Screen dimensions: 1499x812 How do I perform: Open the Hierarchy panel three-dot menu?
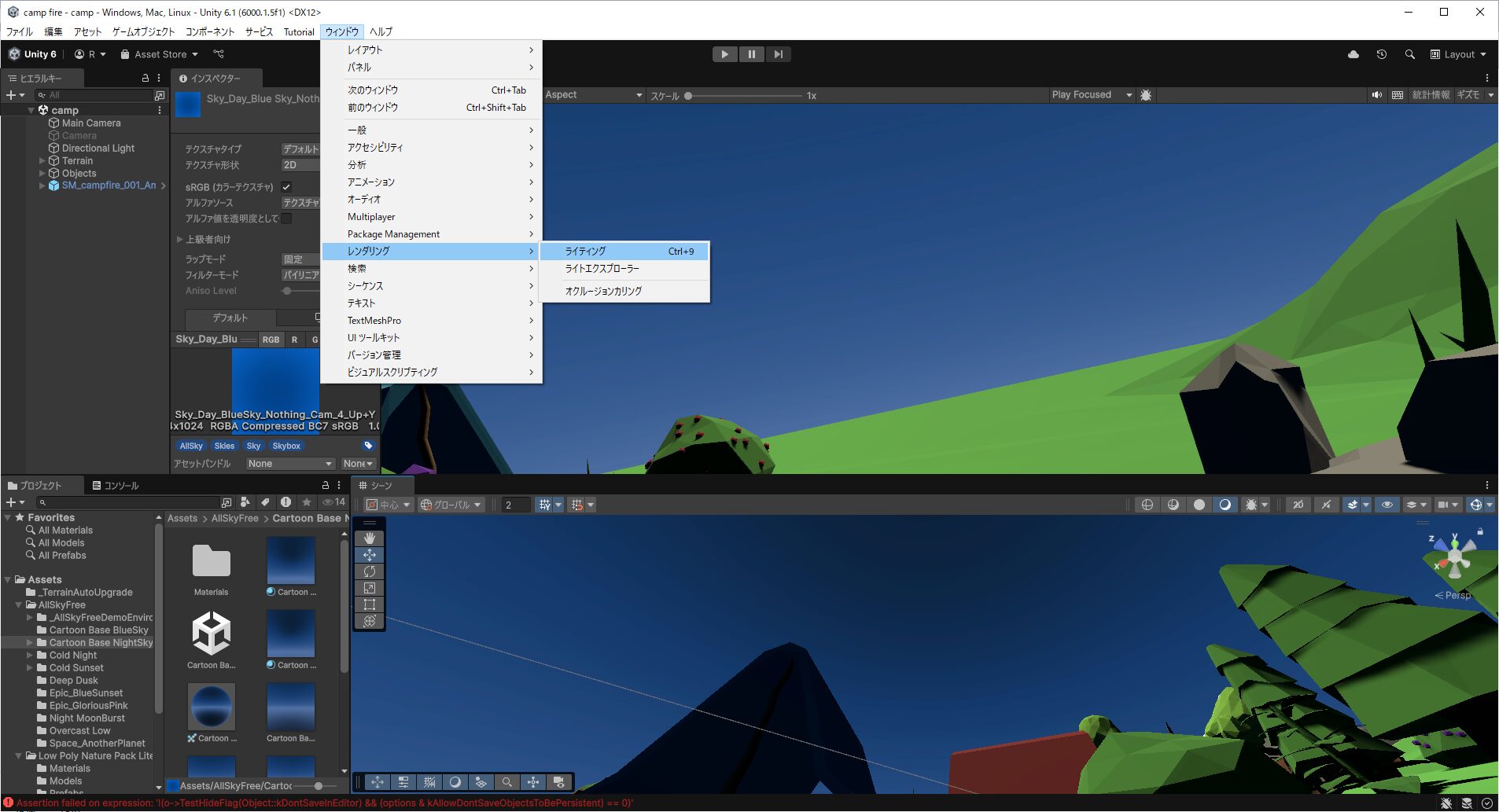tap(159, 78)
